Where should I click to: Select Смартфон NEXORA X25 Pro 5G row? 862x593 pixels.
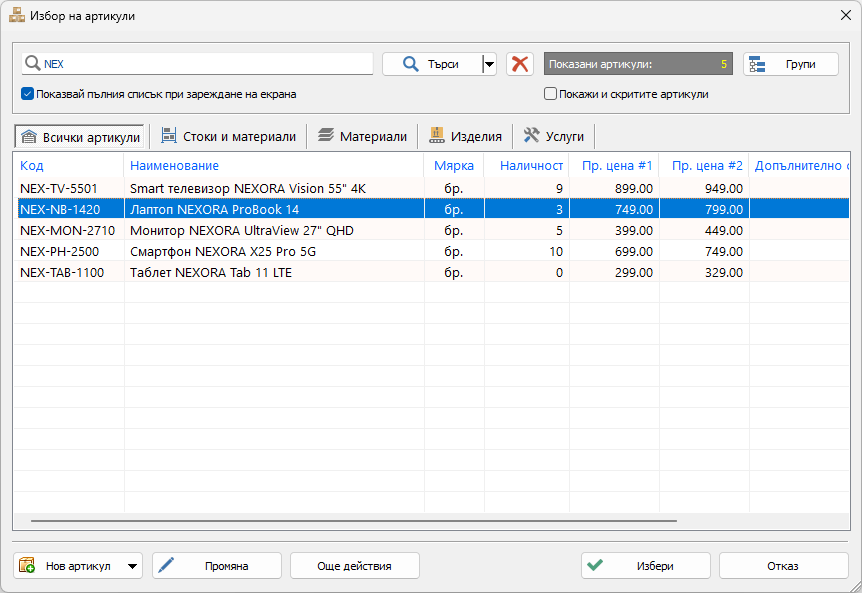point(432,251)
